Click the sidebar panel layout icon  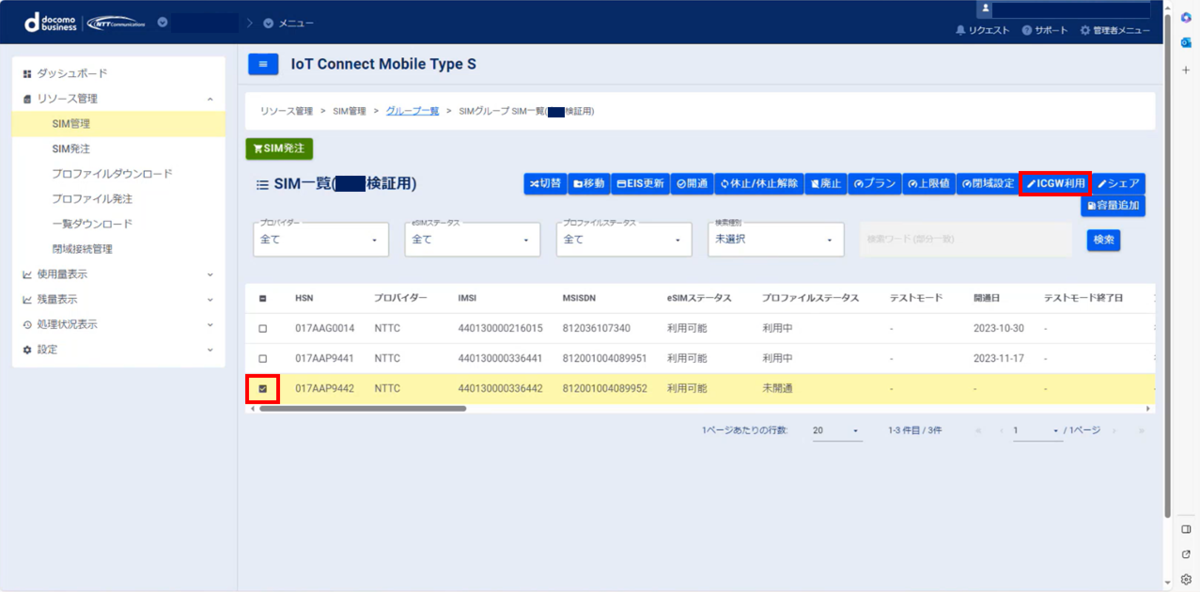point(1186,529)
